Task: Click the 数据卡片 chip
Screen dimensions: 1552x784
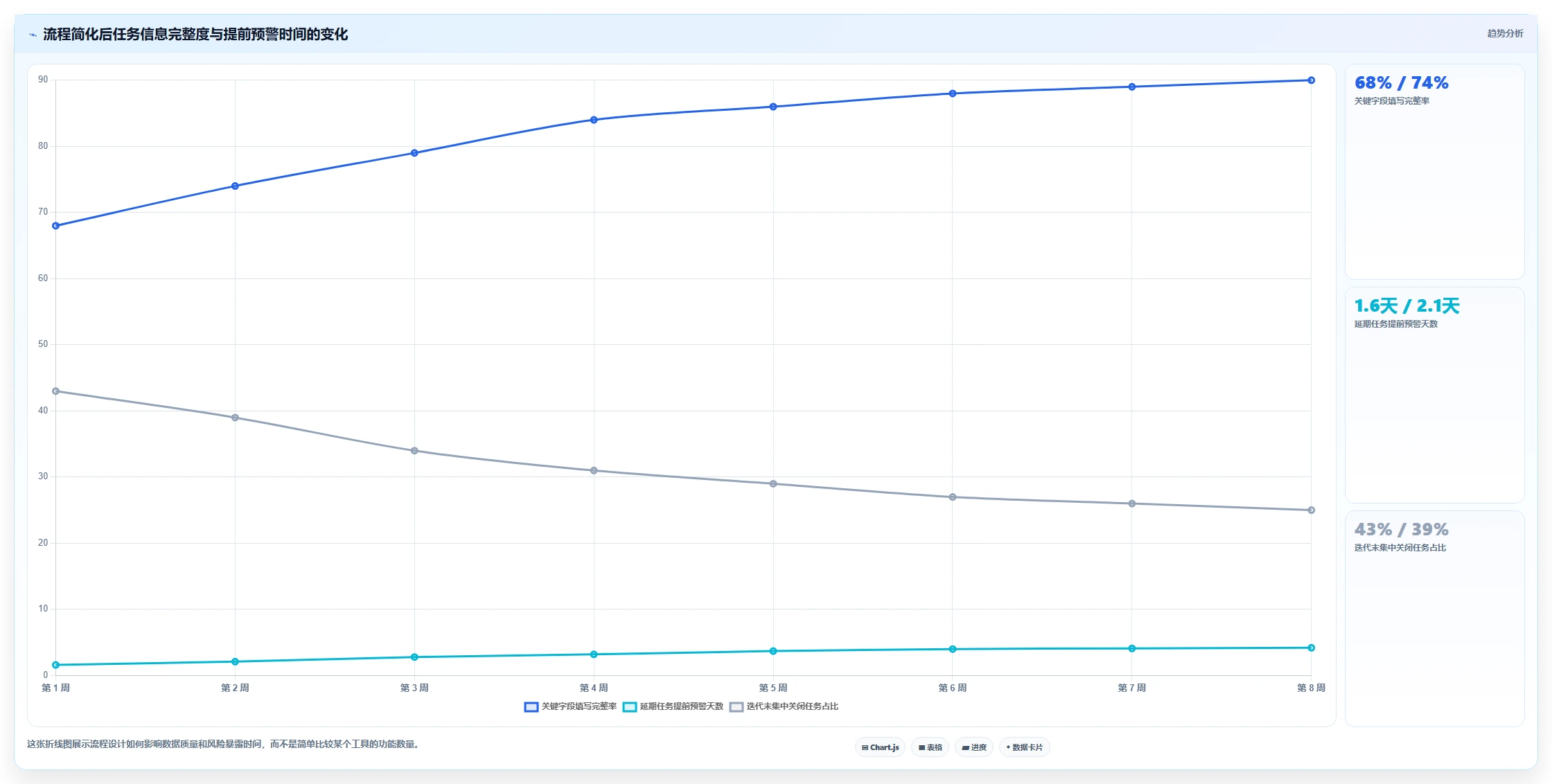Action: [1024, 747]
